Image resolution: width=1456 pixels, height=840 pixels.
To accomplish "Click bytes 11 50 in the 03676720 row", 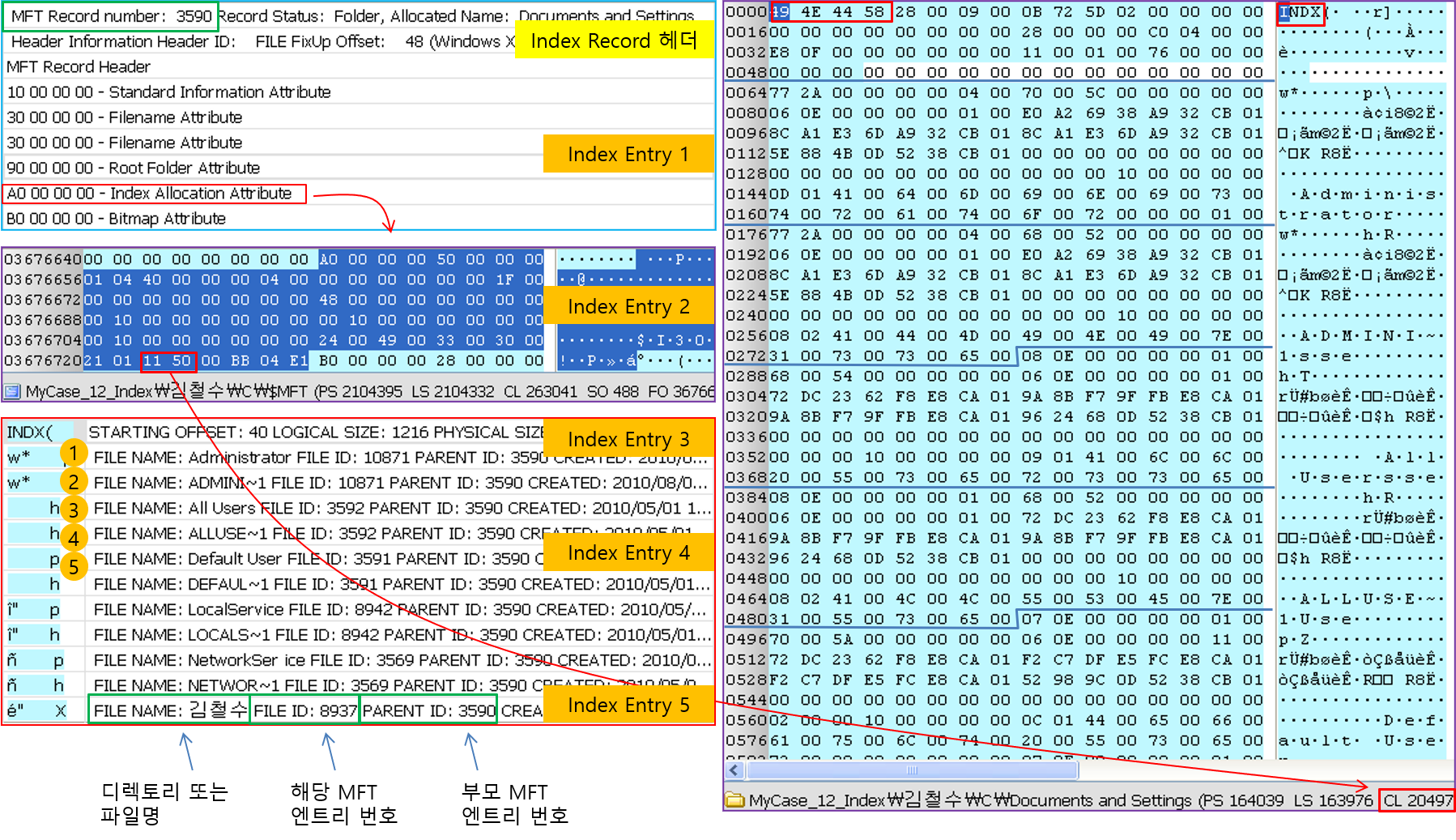I will (168, 360).
